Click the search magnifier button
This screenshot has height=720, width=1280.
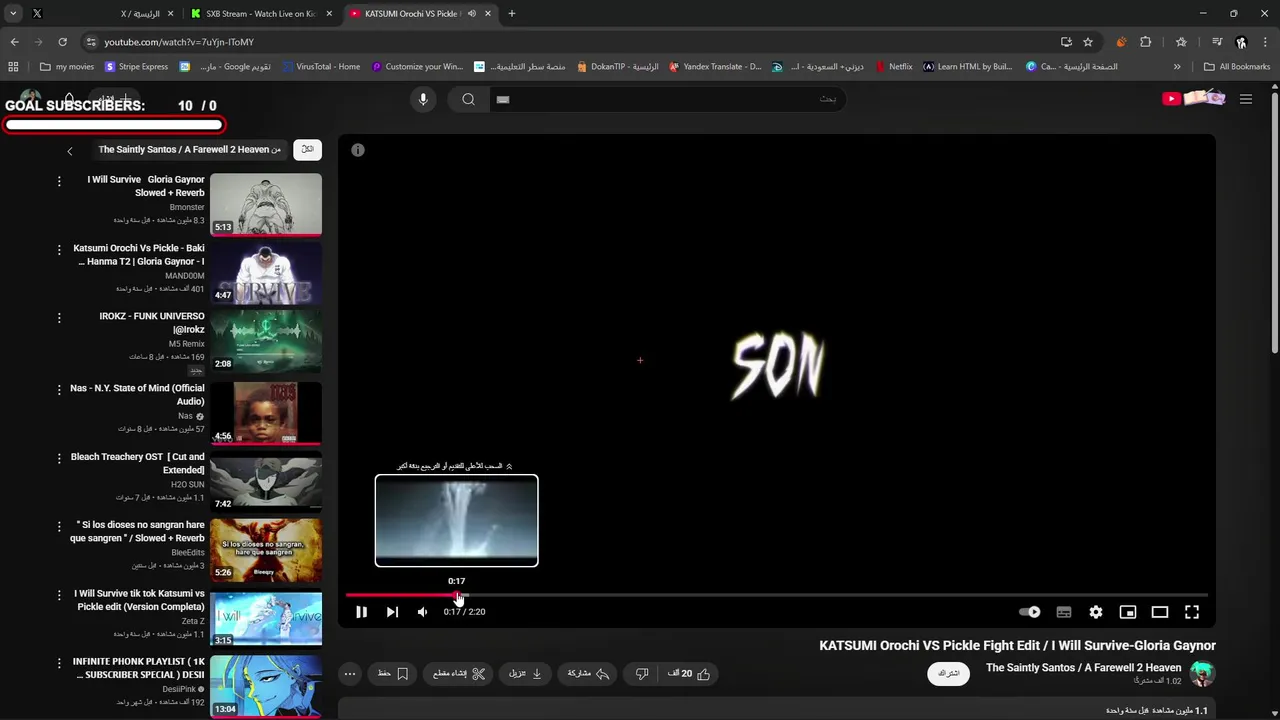click(x=468, y=99)
